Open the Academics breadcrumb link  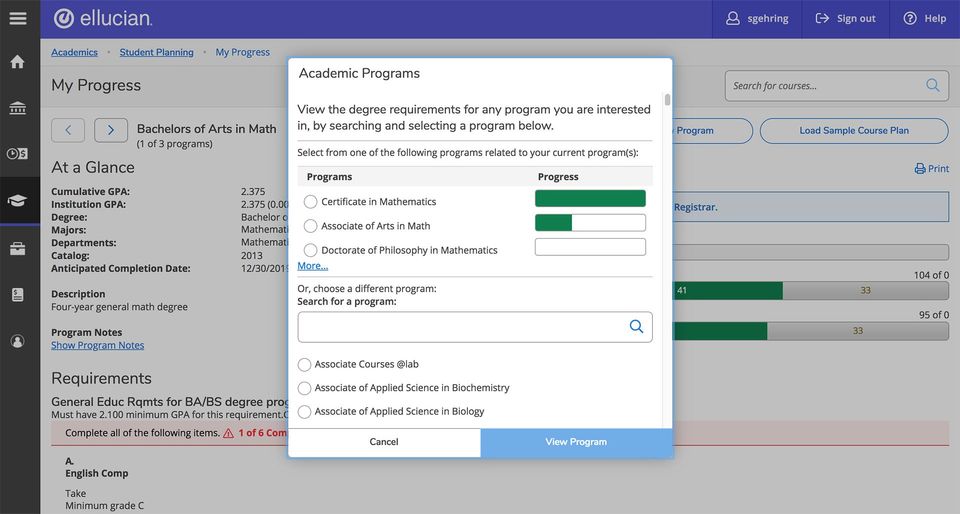click(74, 52)
